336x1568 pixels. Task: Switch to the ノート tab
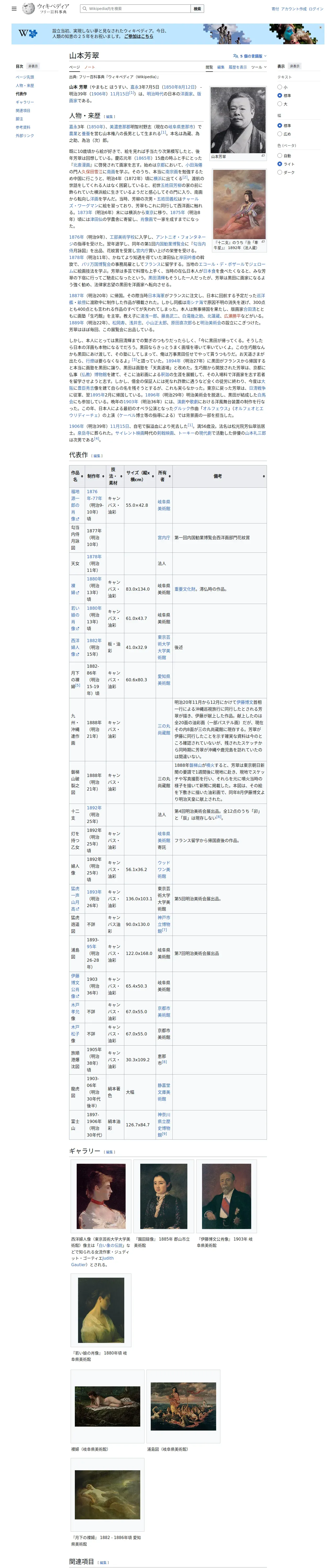tap(90, 67)
